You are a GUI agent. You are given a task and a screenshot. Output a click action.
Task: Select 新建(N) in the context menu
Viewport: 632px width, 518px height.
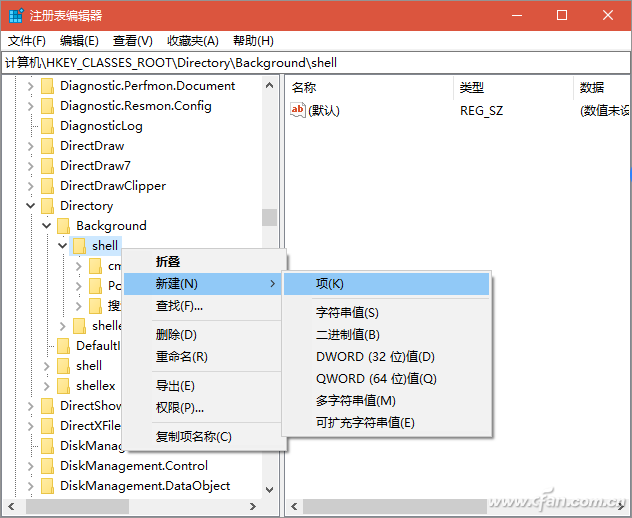coord(202,284)
